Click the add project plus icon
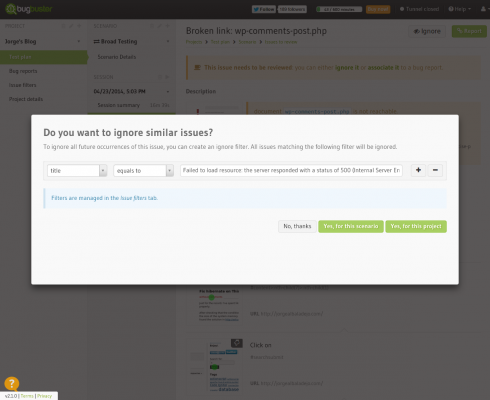This screenshot has height=400, width=490. [79, 26]
